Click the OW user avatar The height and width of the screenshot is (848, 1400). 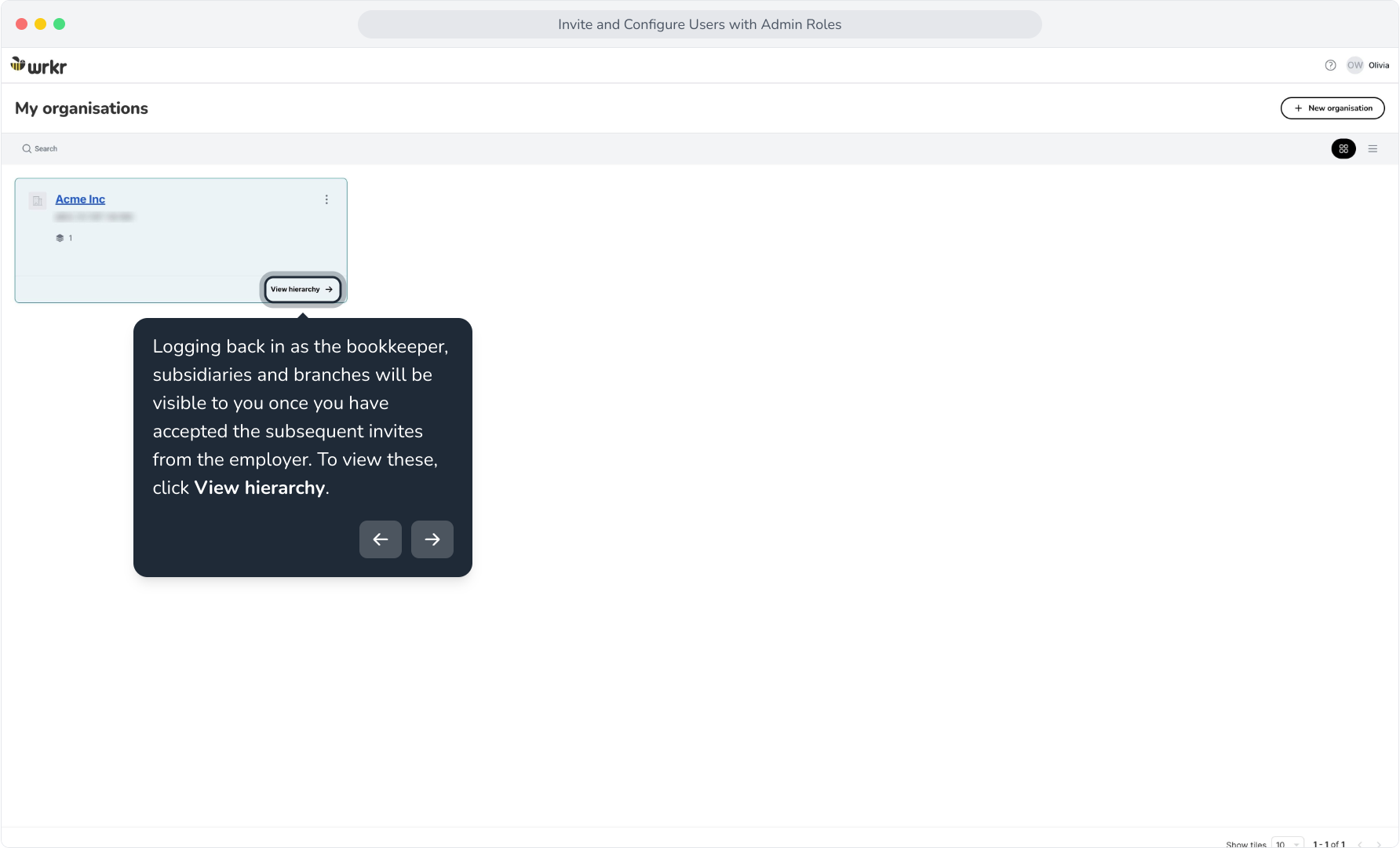(x=1355, y=65)
